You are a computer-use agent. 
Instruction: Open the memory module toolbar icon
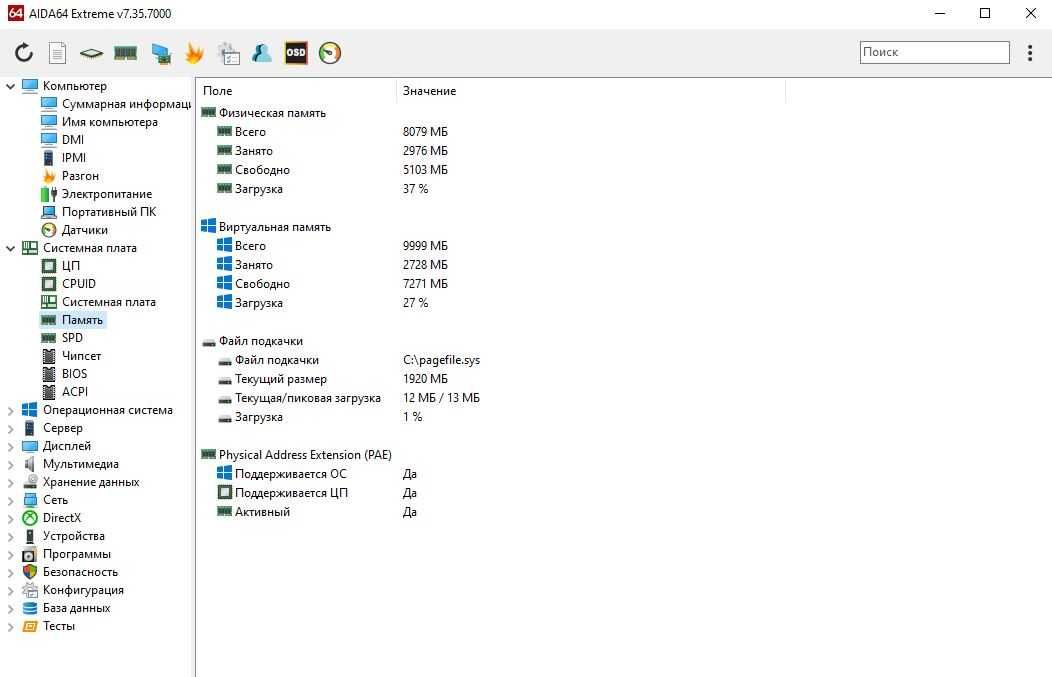point(125,52)
